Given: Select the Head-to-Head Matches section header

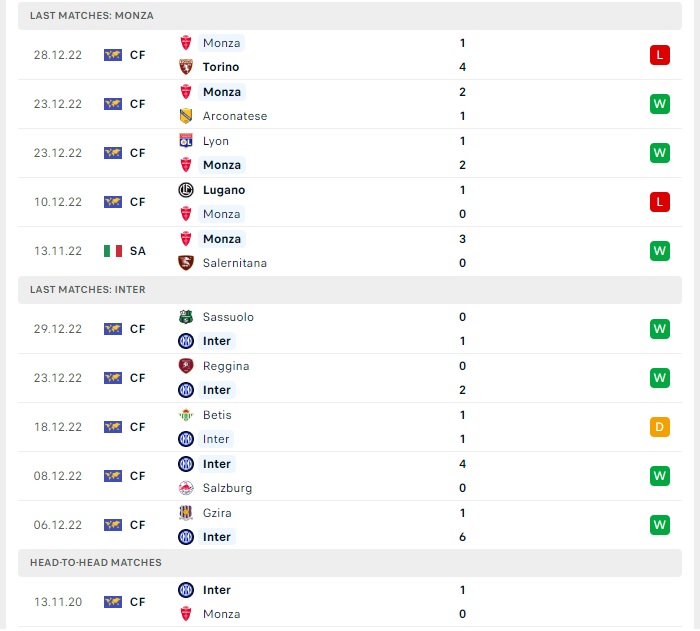Looking at the screenshot, I should coord(350,563).
